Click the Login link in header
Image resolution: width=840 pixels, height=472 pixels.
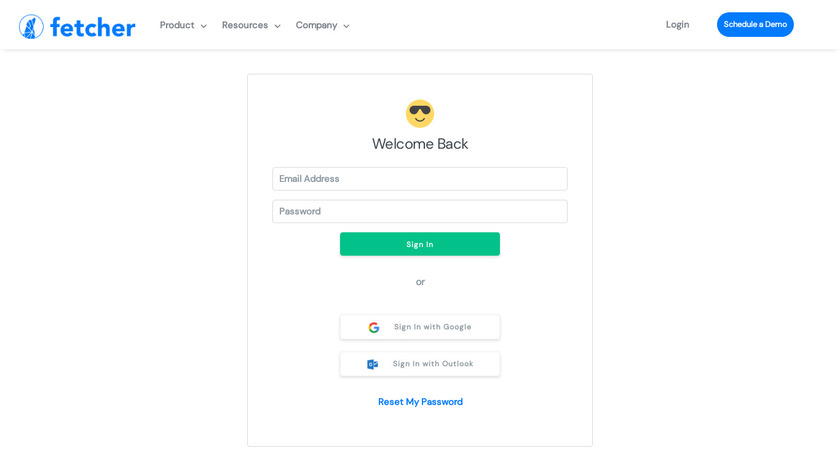point(677,25)
